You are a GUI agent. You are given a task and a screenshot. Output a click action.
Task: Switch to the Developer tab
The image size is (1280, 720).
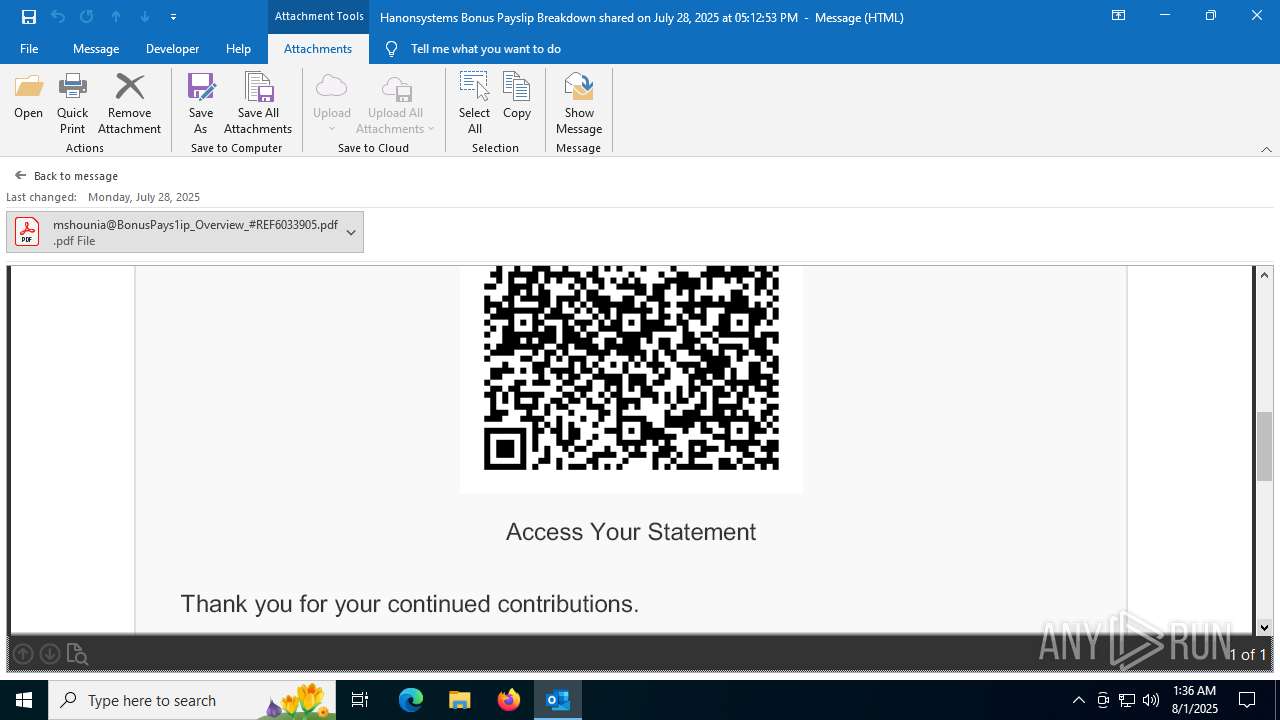(x=172, y=49)
